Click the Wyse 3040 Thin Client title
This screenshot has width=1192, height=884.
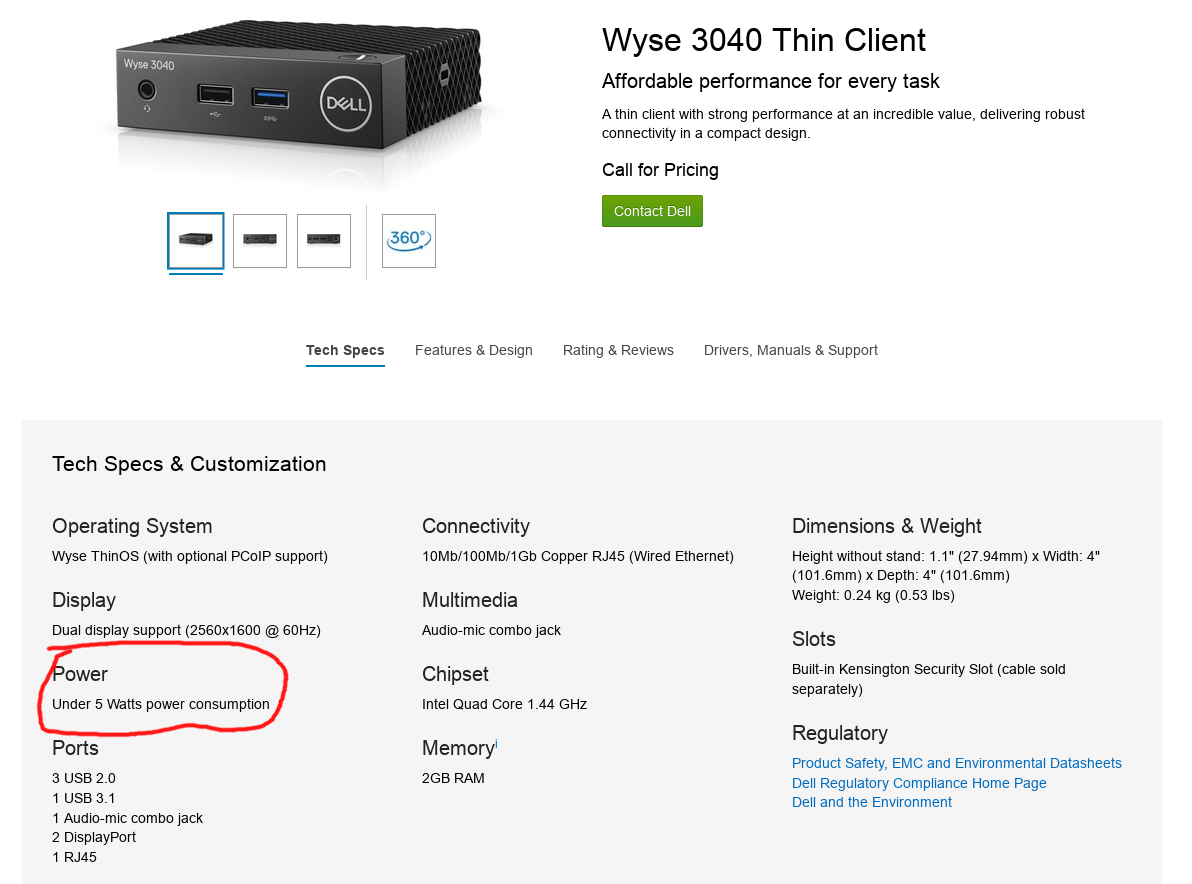(x=763, y=40)
